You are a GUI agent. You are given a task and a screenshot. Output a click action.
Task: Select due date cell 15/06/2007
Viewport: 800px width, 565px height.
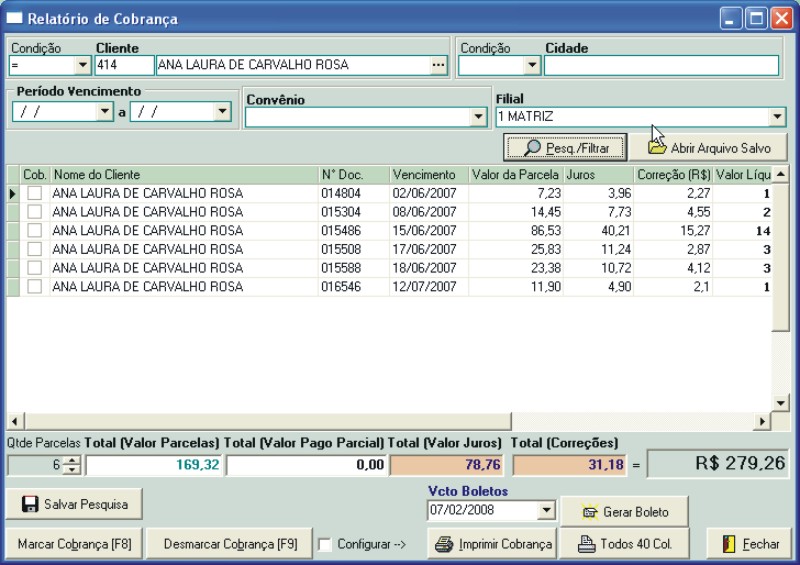coord(429,231)
